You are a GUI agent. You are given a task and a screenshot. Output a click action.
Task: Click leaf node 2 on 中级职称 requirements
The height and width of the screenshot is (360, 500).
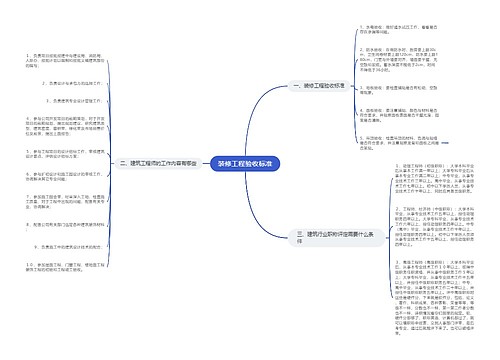coord(434,227)
